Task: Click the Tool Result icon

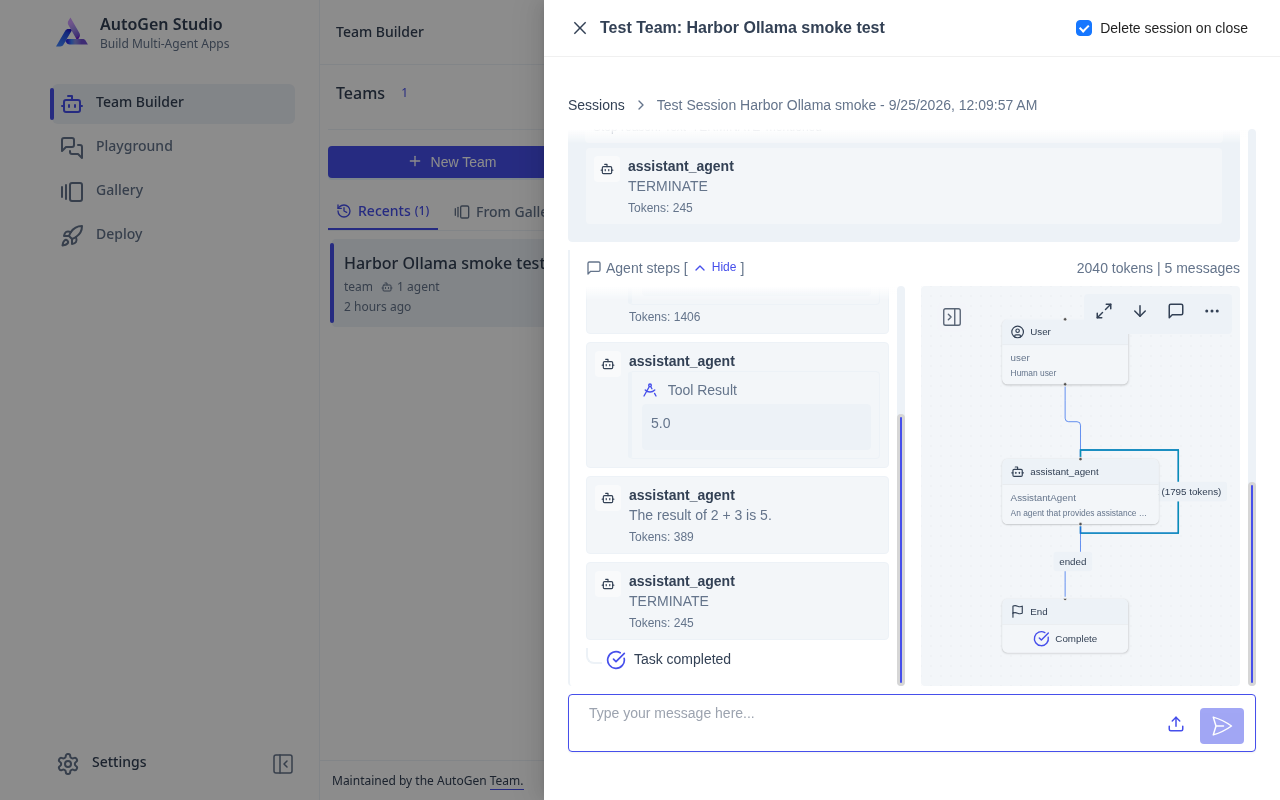Action: click(650, 390)
